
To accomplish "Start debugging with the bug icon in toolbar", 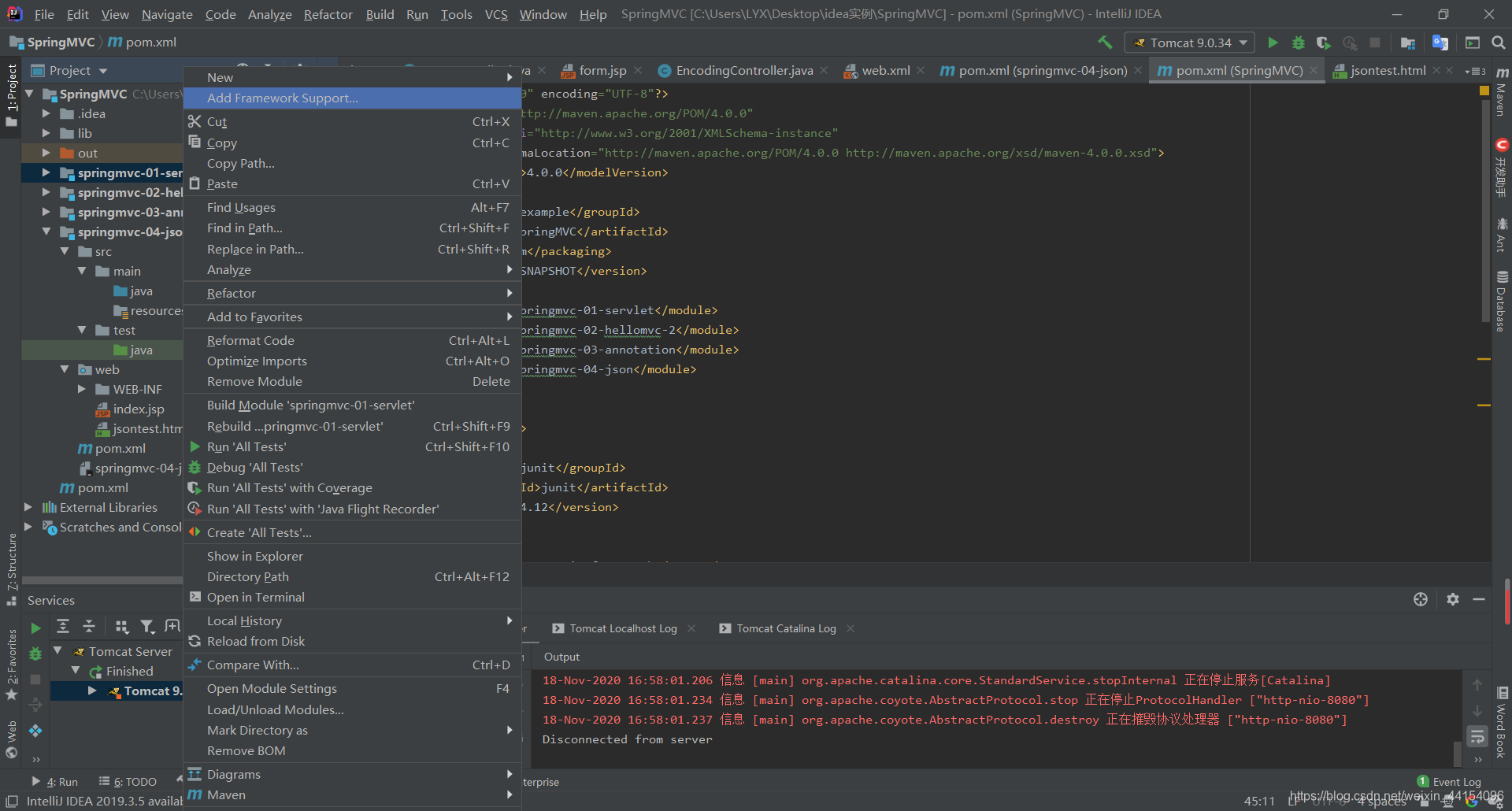I will point(1299,43).
